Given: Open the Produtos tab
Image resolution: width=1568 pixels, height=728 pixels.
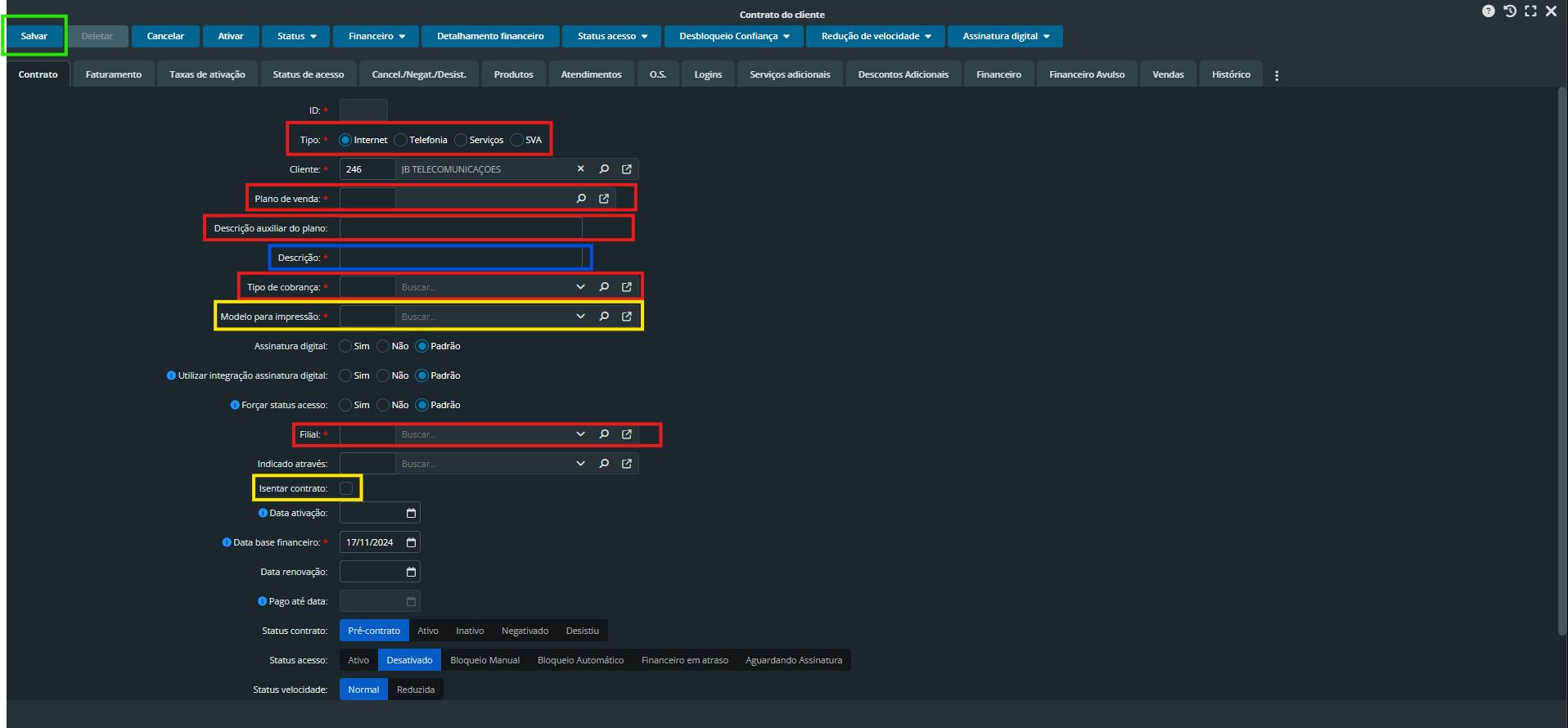Looking at the screenshot, I should [x=513, y=74].
